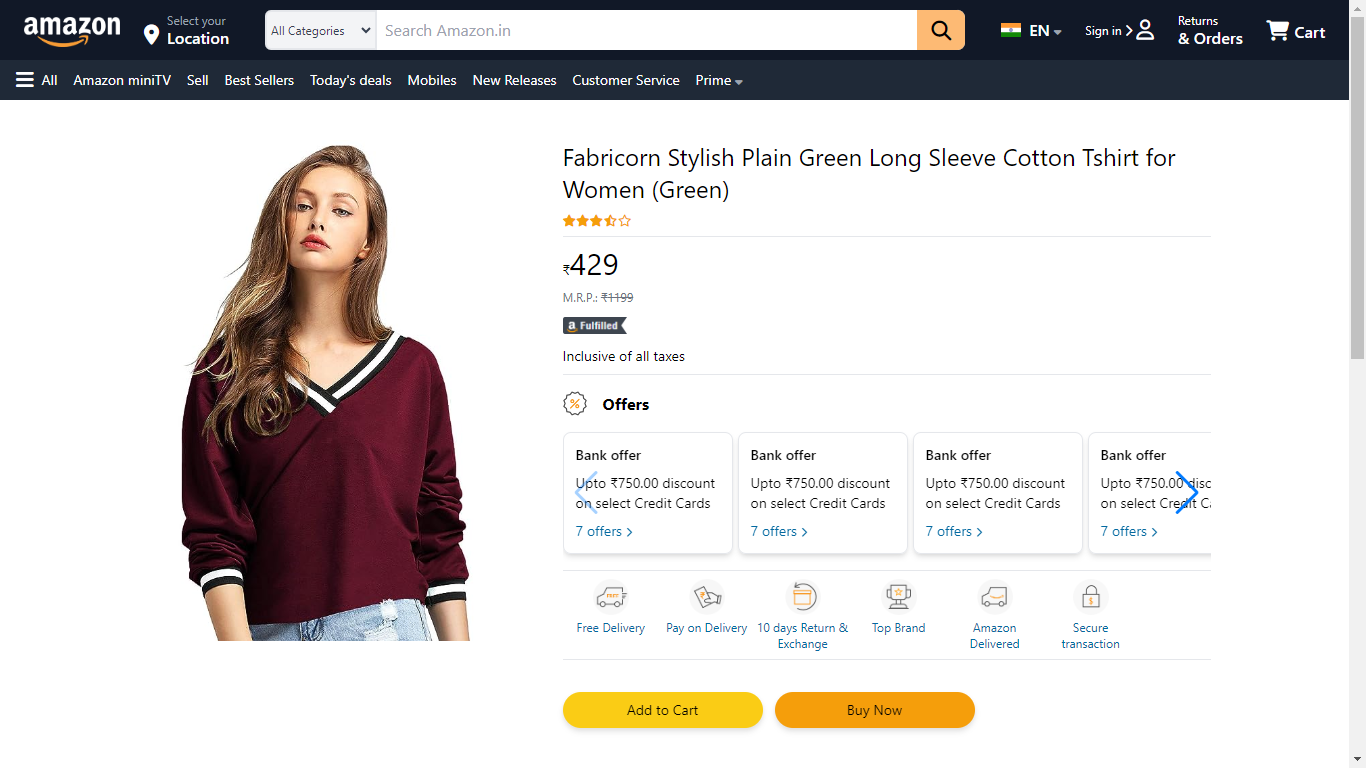Click the Buy Now button
Screen dimensions: 1366x768
[x=875, y=710]
